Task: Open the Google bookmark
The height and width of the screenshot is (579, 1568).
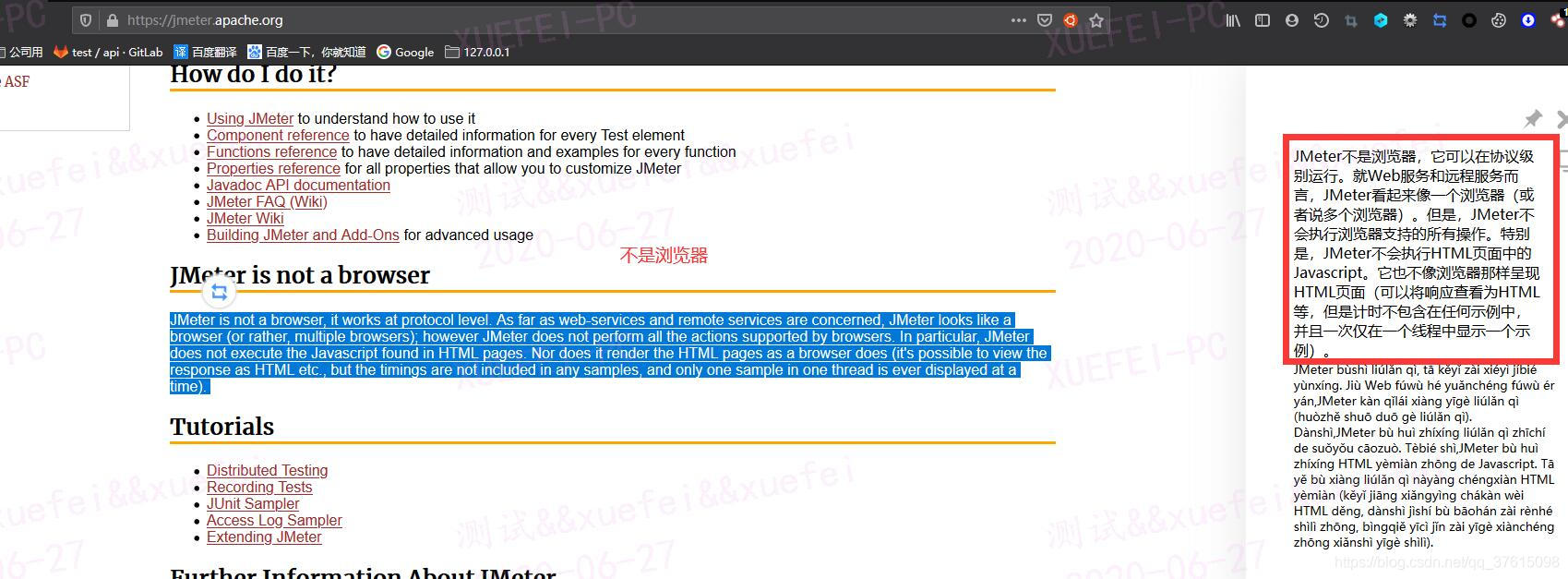Action: point(405,52)
